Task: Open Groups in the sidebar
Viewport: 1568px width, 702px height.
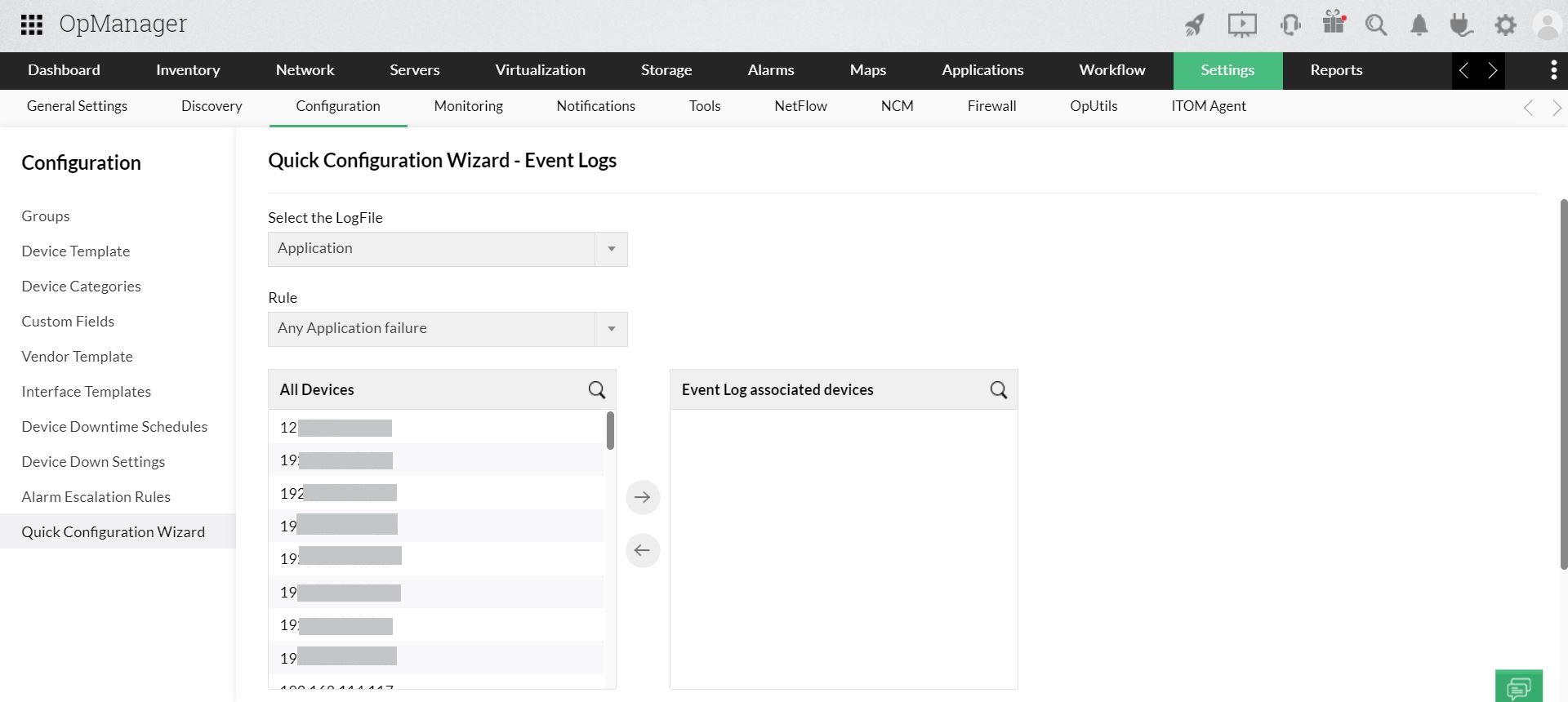Action: click(x=46, y=216)
